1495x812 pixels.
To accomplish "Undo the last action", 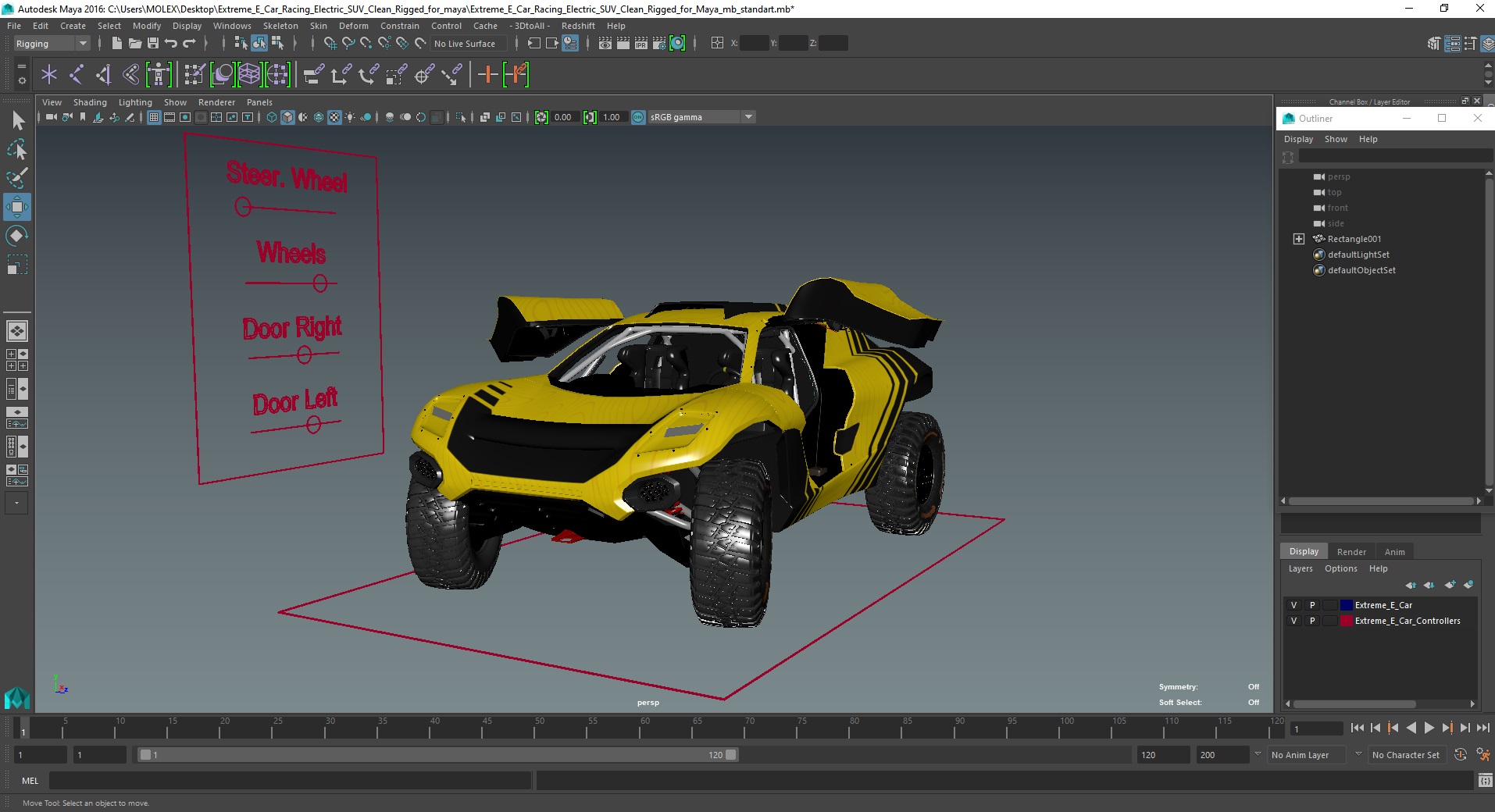I will 171,44.
